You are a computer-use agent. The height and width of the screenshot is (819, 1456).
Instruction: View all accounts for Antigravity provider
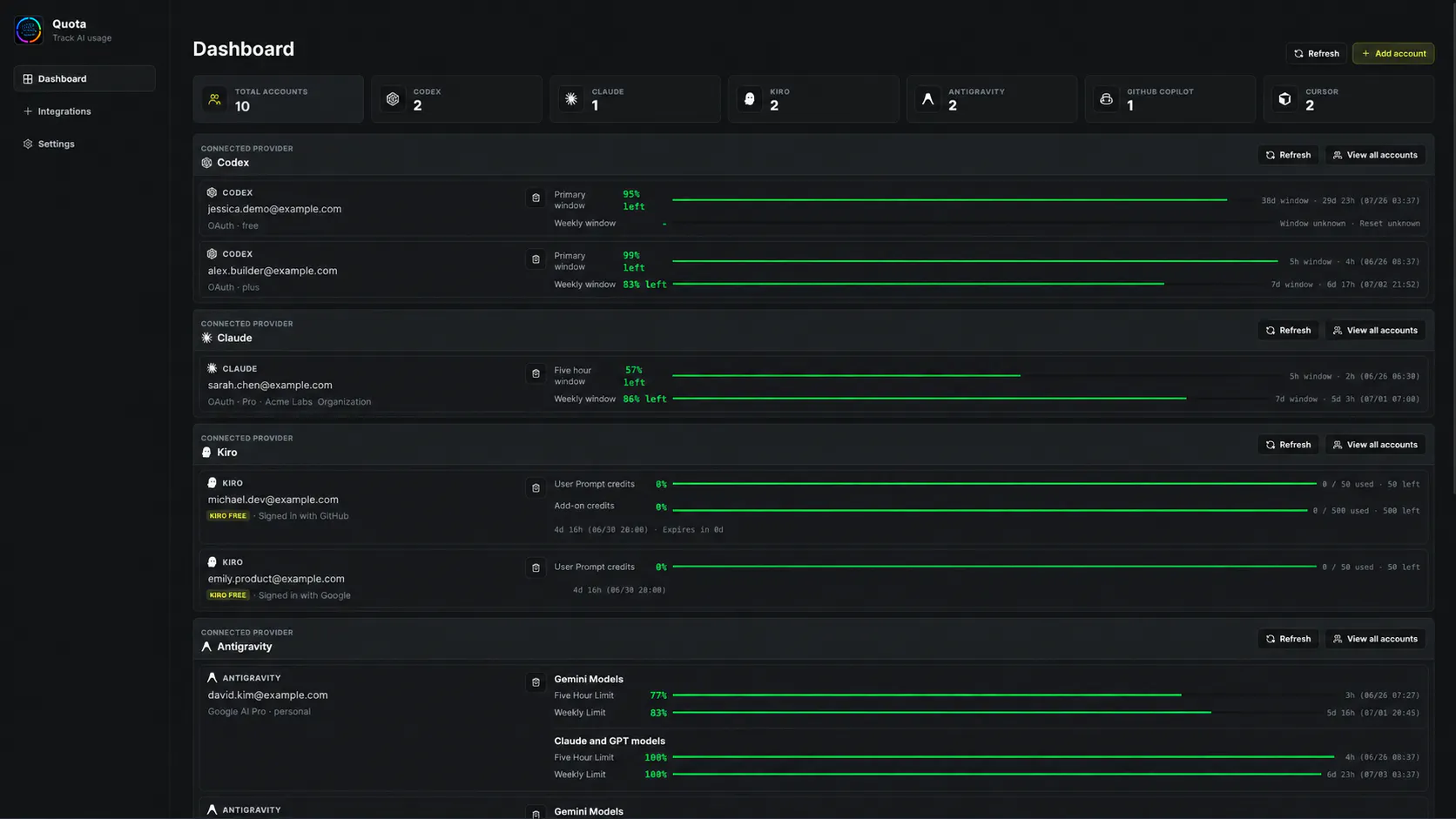(1375, 639)
